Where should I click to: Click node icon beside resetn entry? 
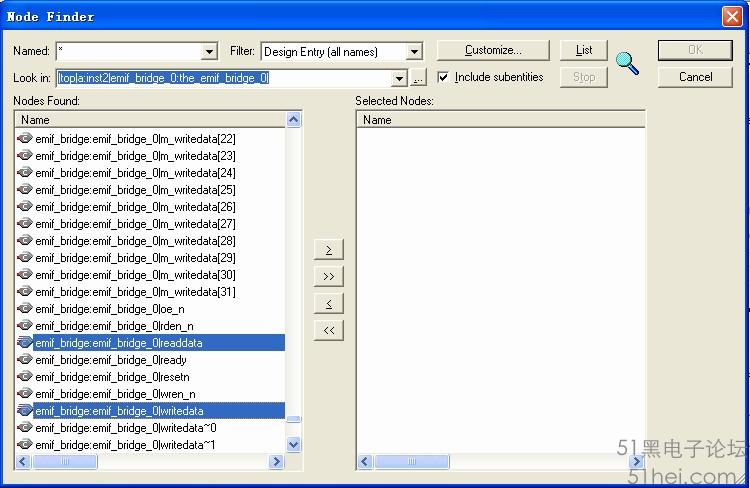25,377
